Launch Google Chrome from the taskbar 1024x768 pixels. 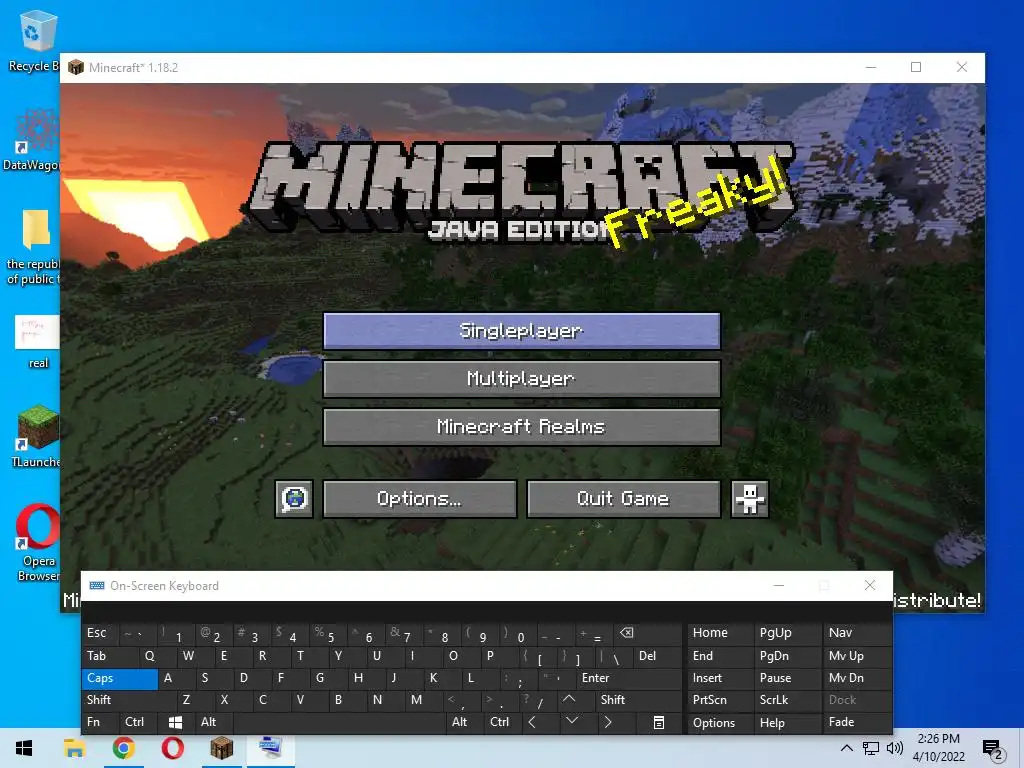coord(123,748)
